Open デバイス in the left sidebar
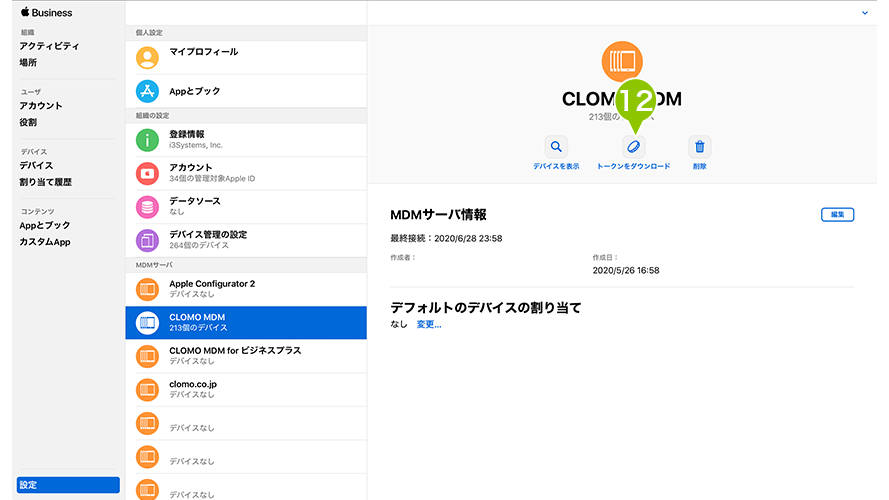The width and height of the screenshot is (889, 500). 36,166
